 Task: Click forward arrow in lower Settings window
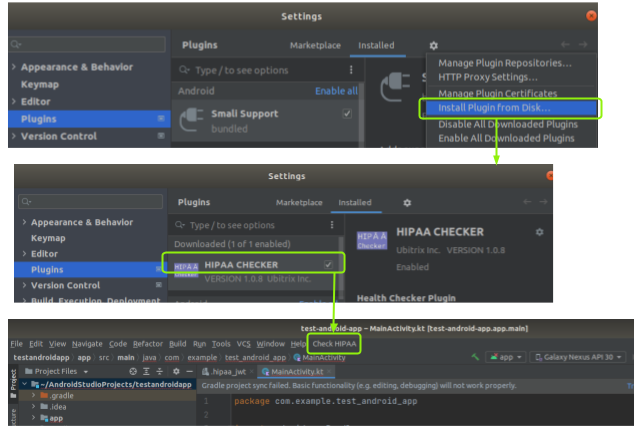click(x=543, y=202)
